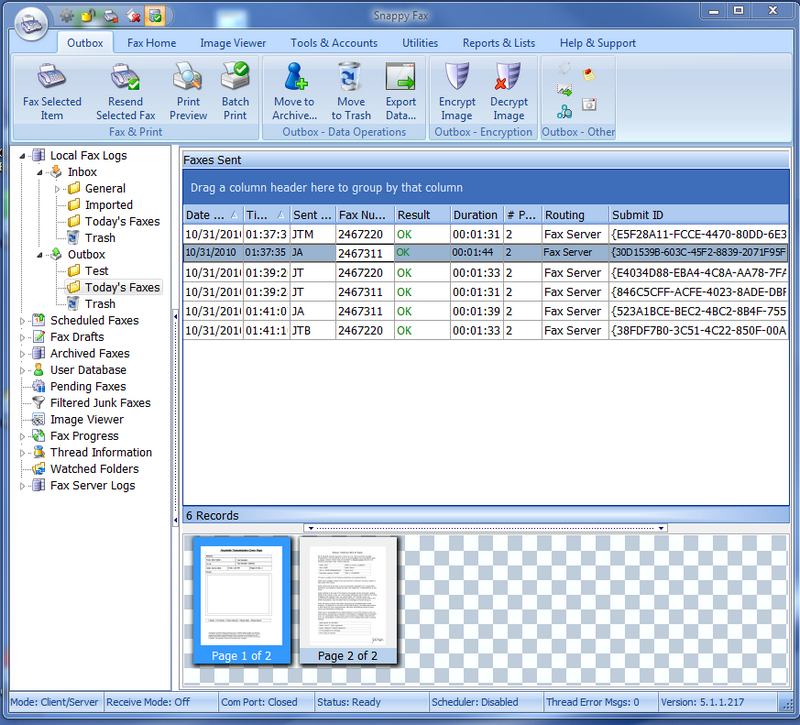Move the selected fax to Archive

coord(294,93)
